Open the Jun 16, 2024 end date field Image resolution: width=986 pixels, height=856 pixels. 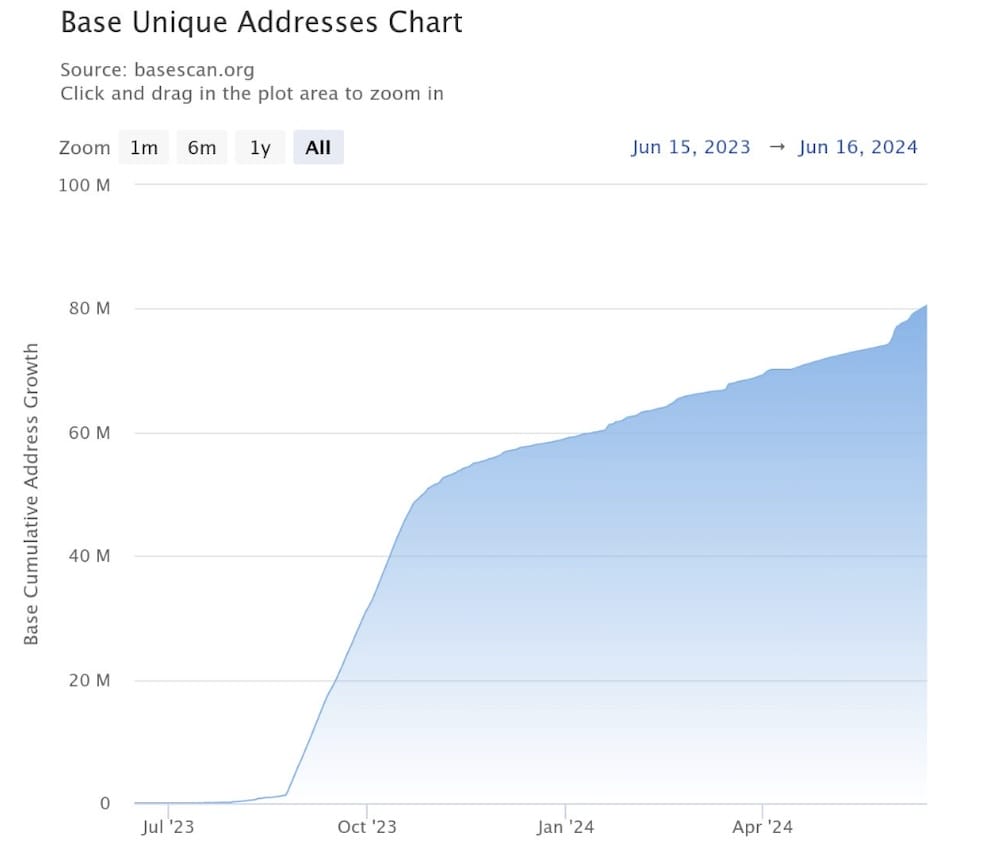click(858, 147)
